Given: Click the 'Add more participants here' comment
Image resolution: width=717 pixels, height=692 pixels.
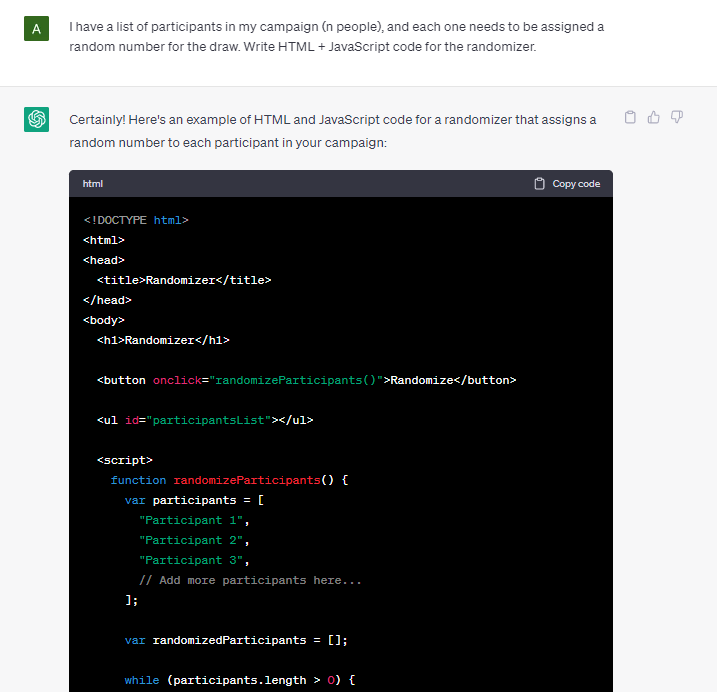Looking at the screenshot, I should (250, 580).
